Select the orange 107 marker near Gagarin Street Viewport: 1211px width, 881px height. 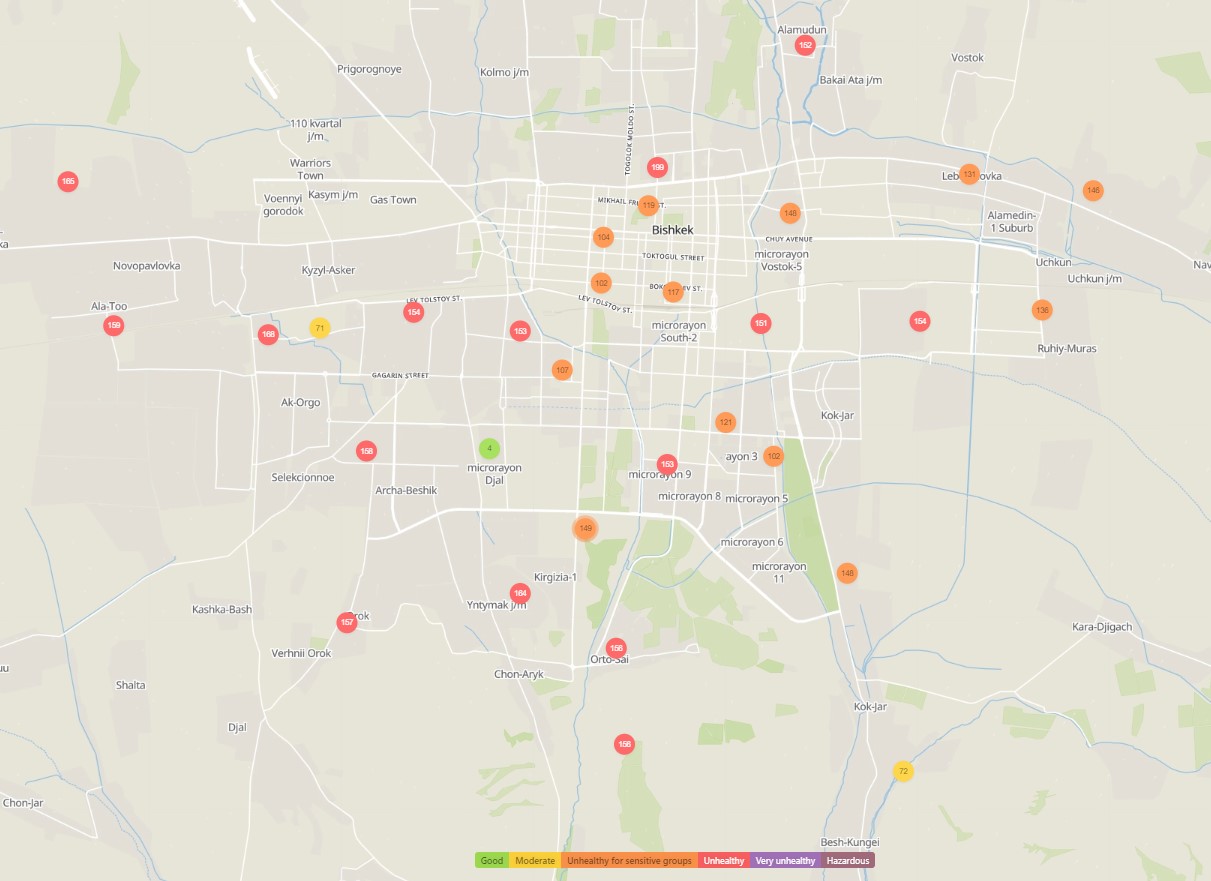tap(562, 370)
